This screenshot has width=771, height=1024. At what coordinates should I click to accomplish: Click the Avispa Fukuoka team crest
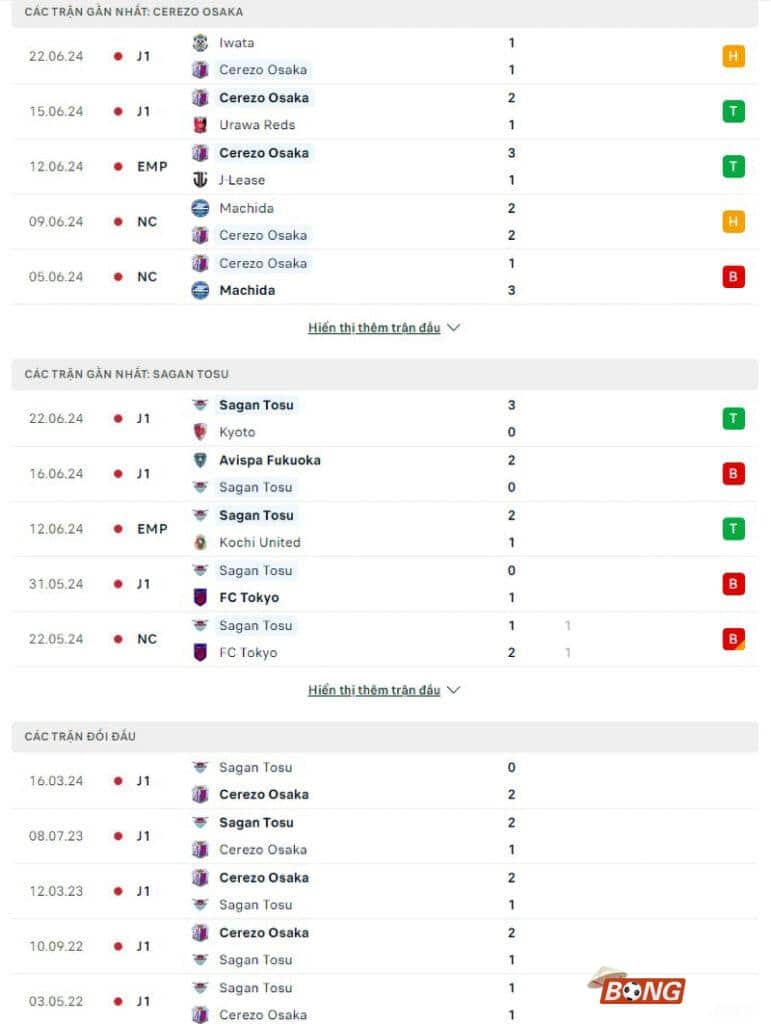point(200,460)
